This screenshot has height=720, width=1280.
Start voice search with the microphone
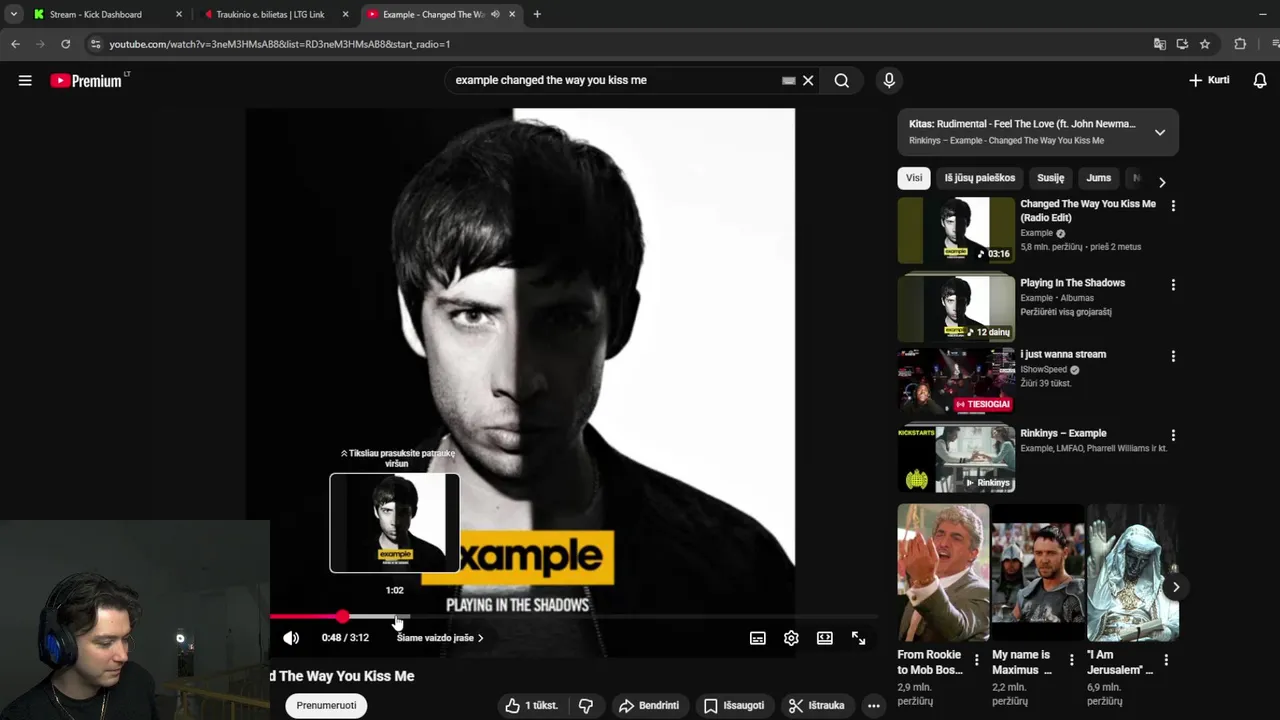coord(889,80)
